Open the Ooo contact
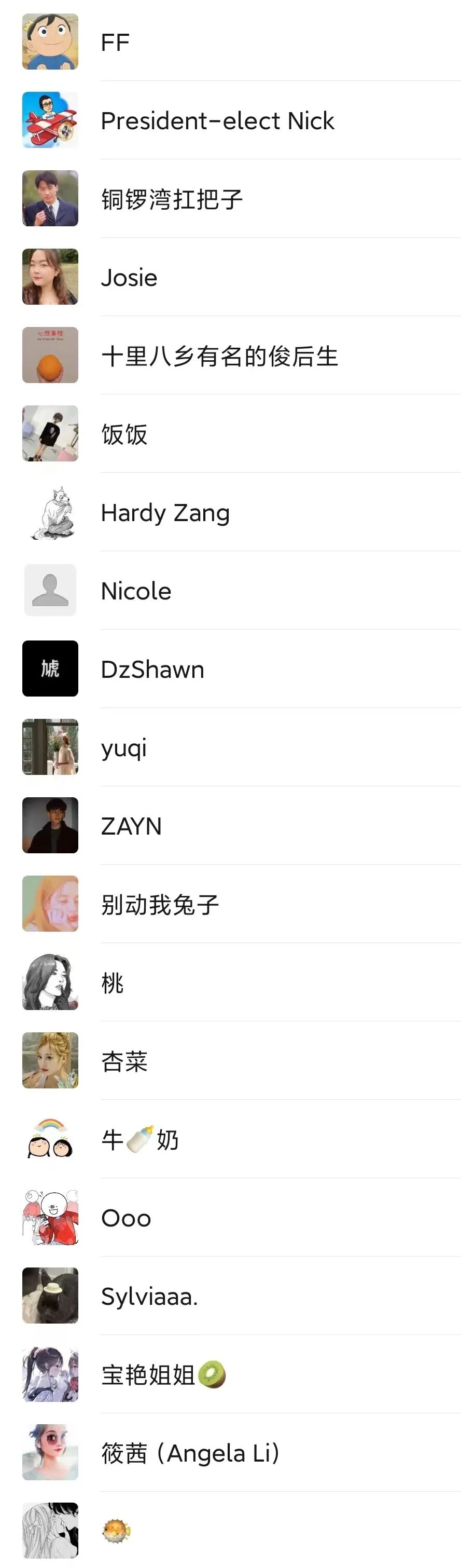The width and height of the screenshot is (461, 1568). coord(230,1217)
